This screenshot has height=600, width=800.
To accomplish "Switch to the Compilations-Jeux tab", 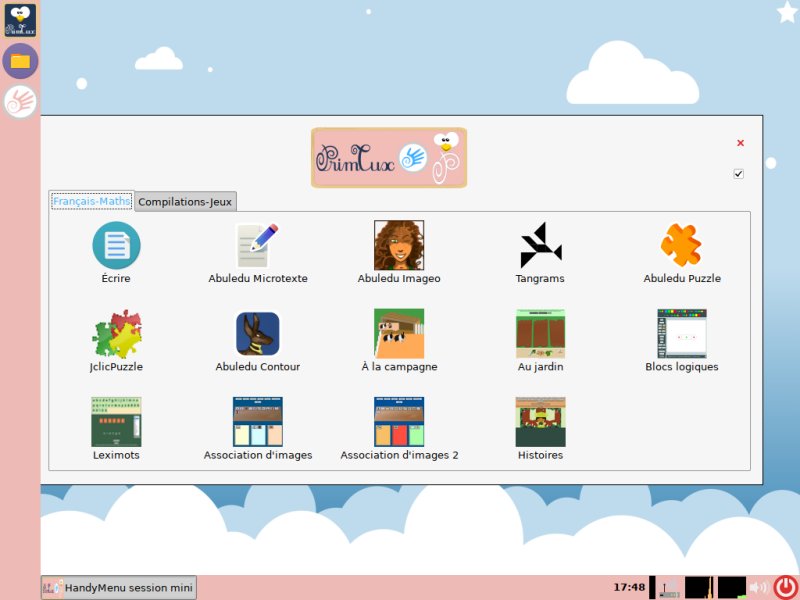I will [185, 201].
